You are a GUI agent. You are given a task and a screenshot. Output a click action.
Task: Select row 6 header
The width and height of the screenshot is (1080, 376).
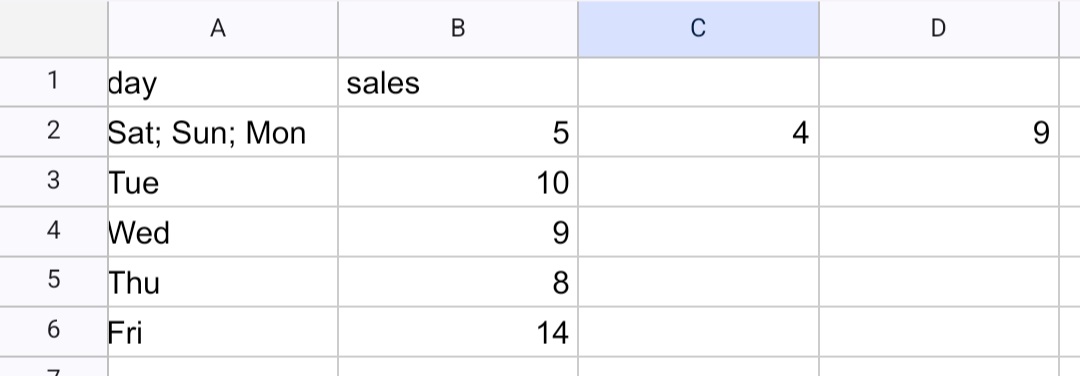click(54, 332)
